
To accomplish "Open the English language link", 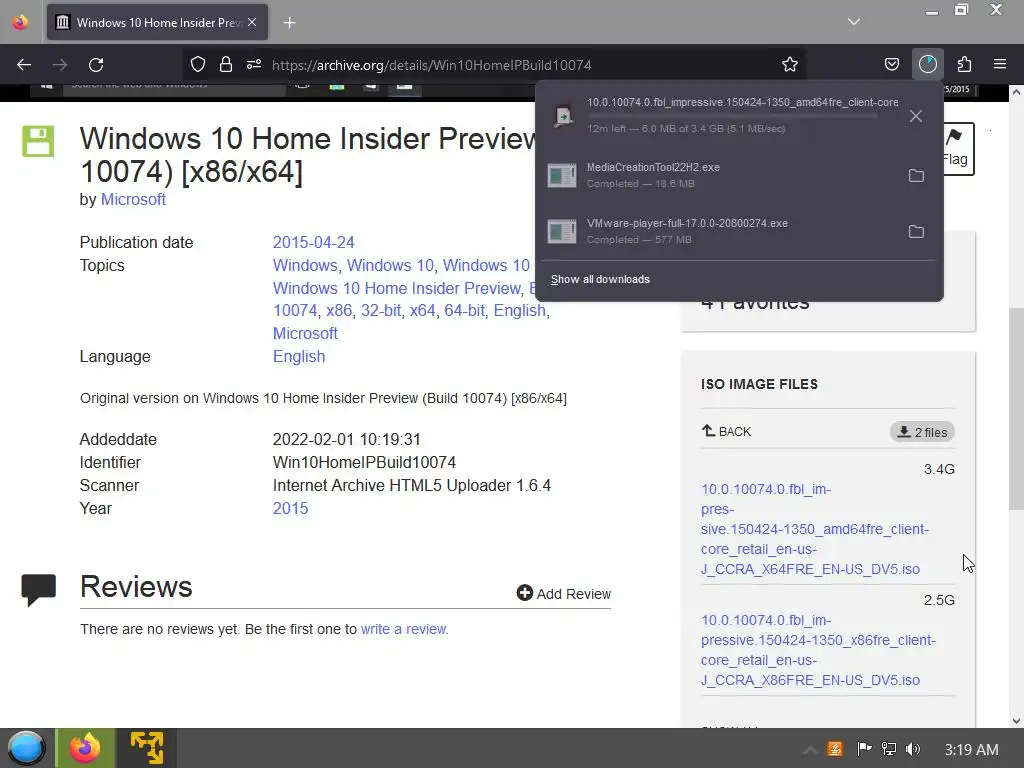I will point(298,357).
